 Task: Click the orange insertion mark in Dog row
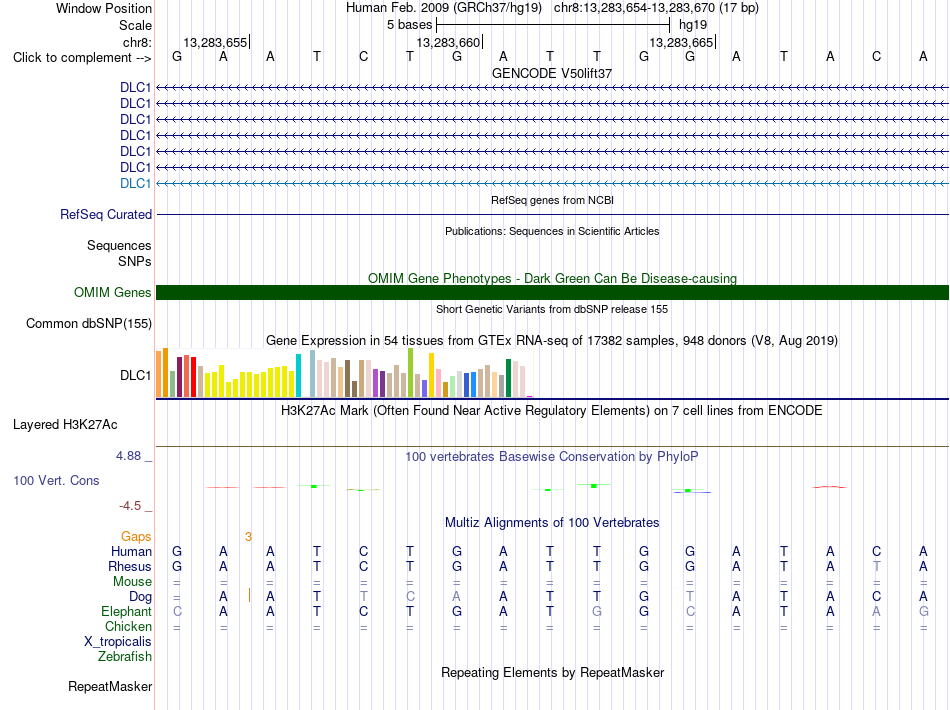tap(250, 596)
